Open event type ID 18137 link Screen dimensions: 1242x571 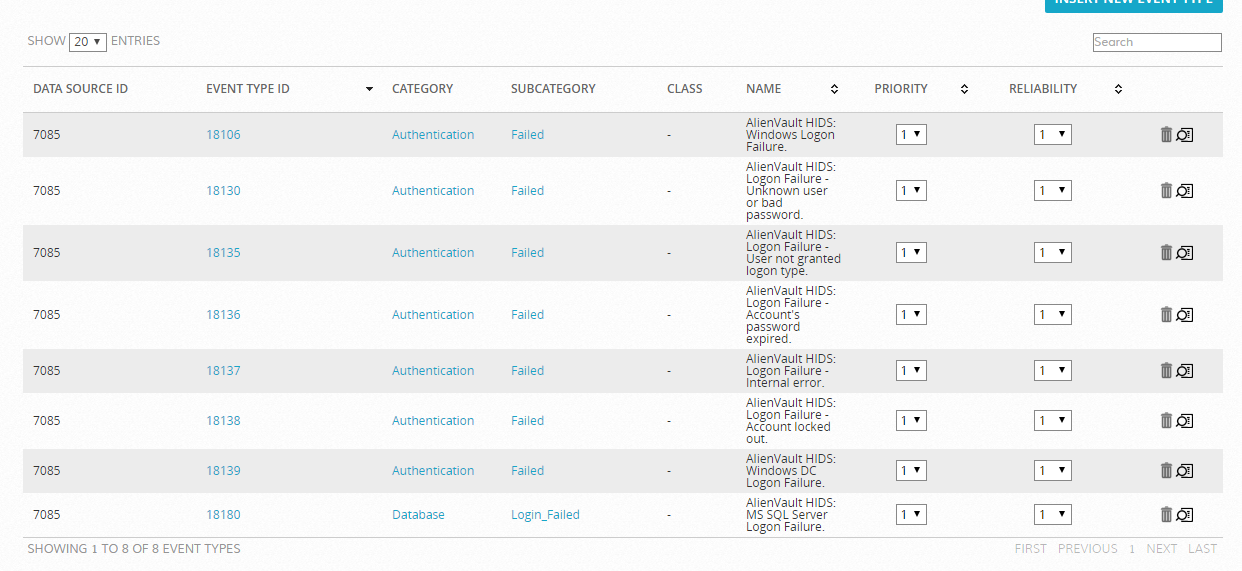(223, 371)
